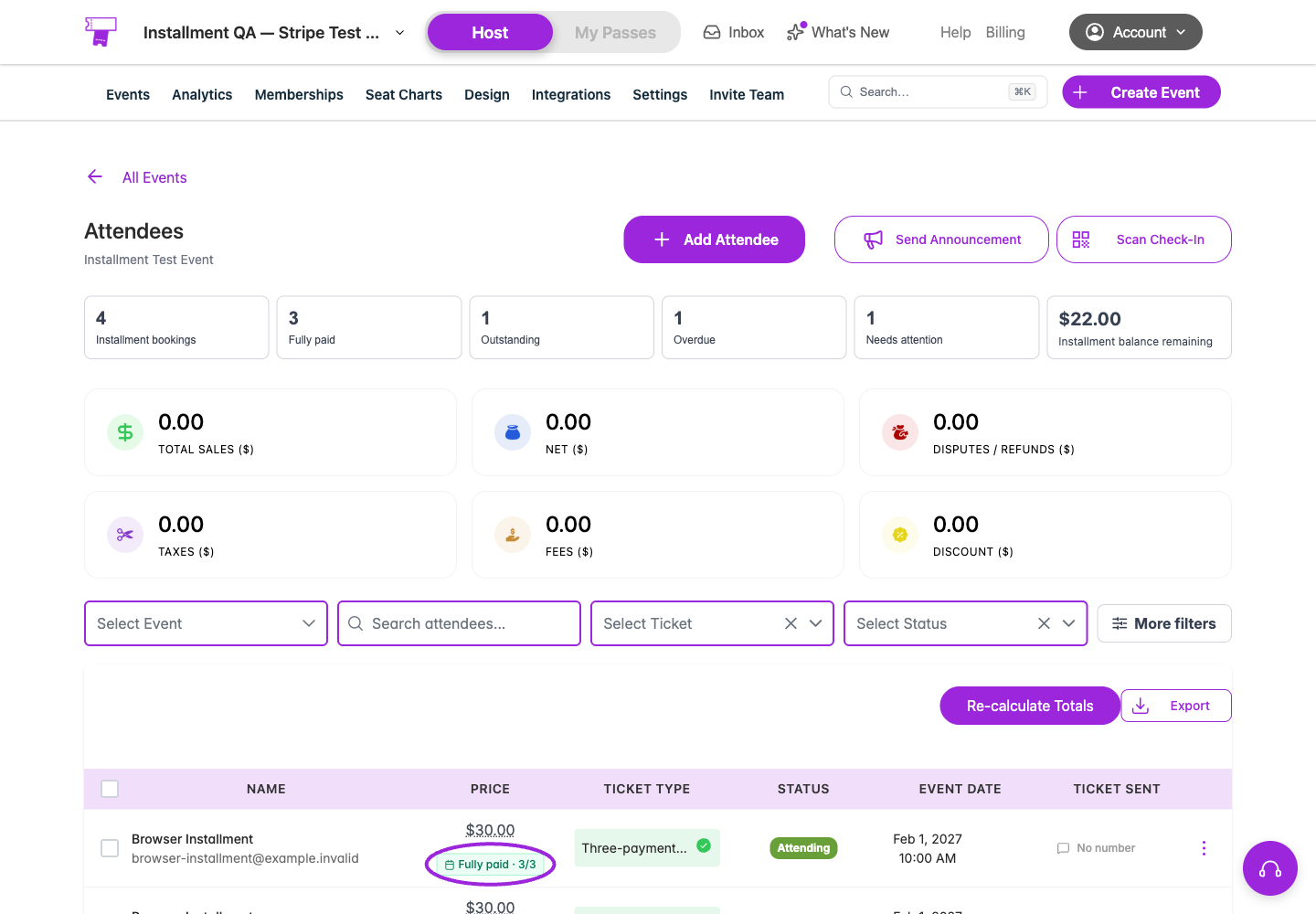Click the ticket logo icon

pos(101,32)
